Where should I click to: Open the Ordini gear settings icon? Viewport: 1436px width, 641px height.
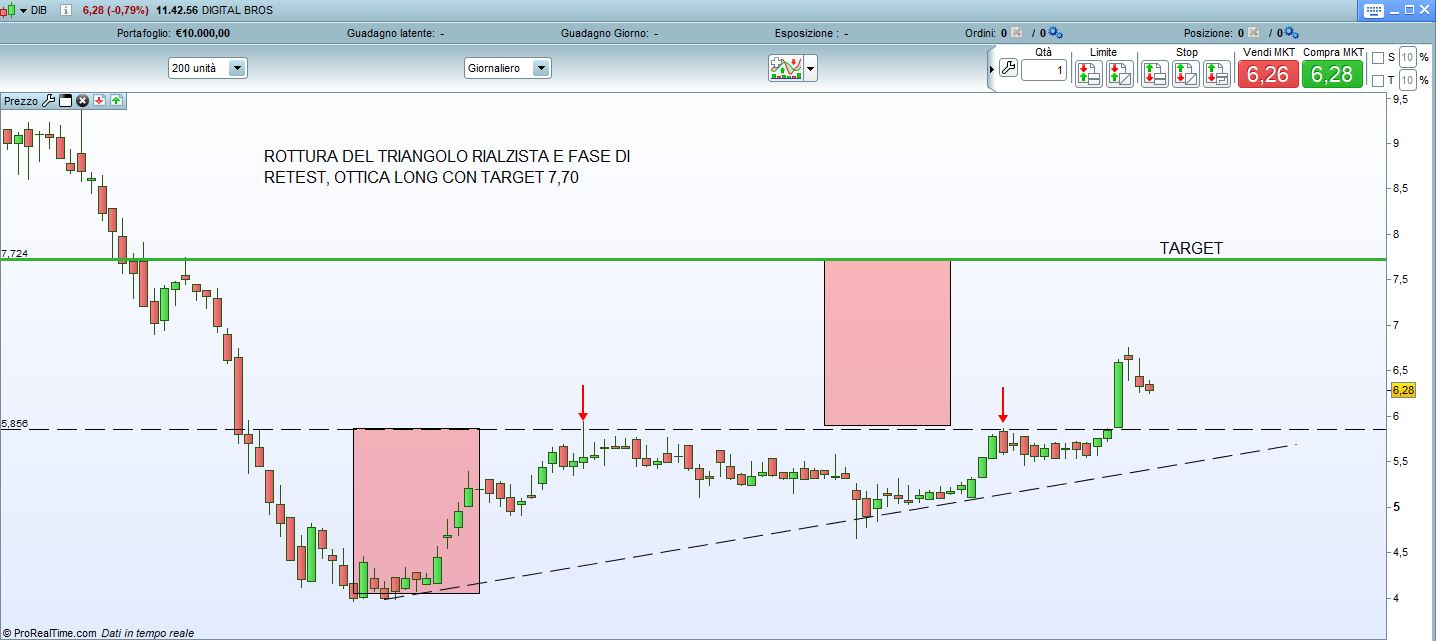1056,33
